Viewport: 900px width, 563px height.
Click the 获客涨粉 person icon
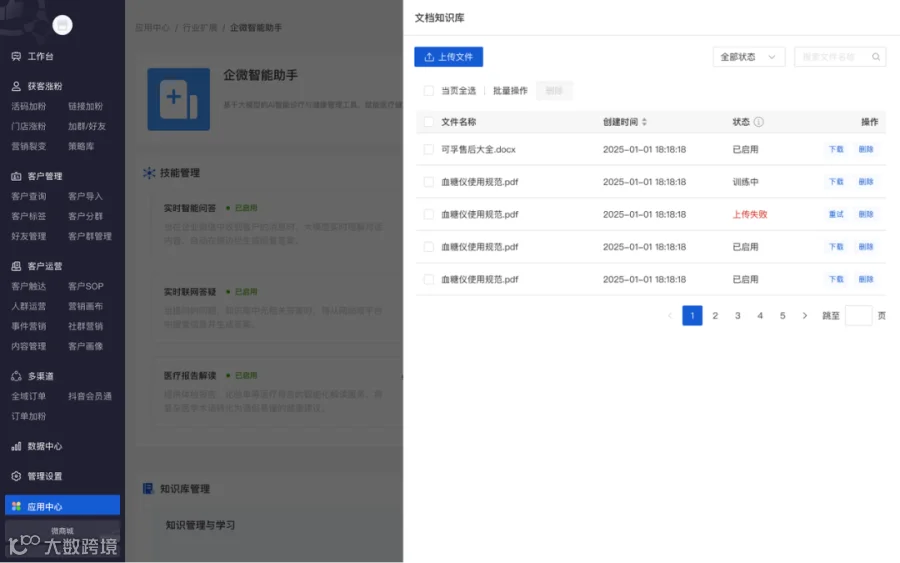point(16,86)
